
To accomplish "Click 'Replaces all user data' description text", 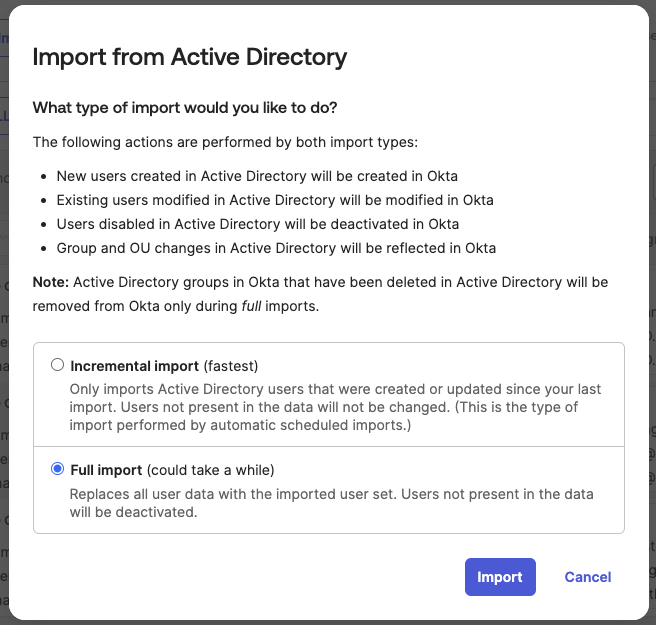I will (331, 503).
